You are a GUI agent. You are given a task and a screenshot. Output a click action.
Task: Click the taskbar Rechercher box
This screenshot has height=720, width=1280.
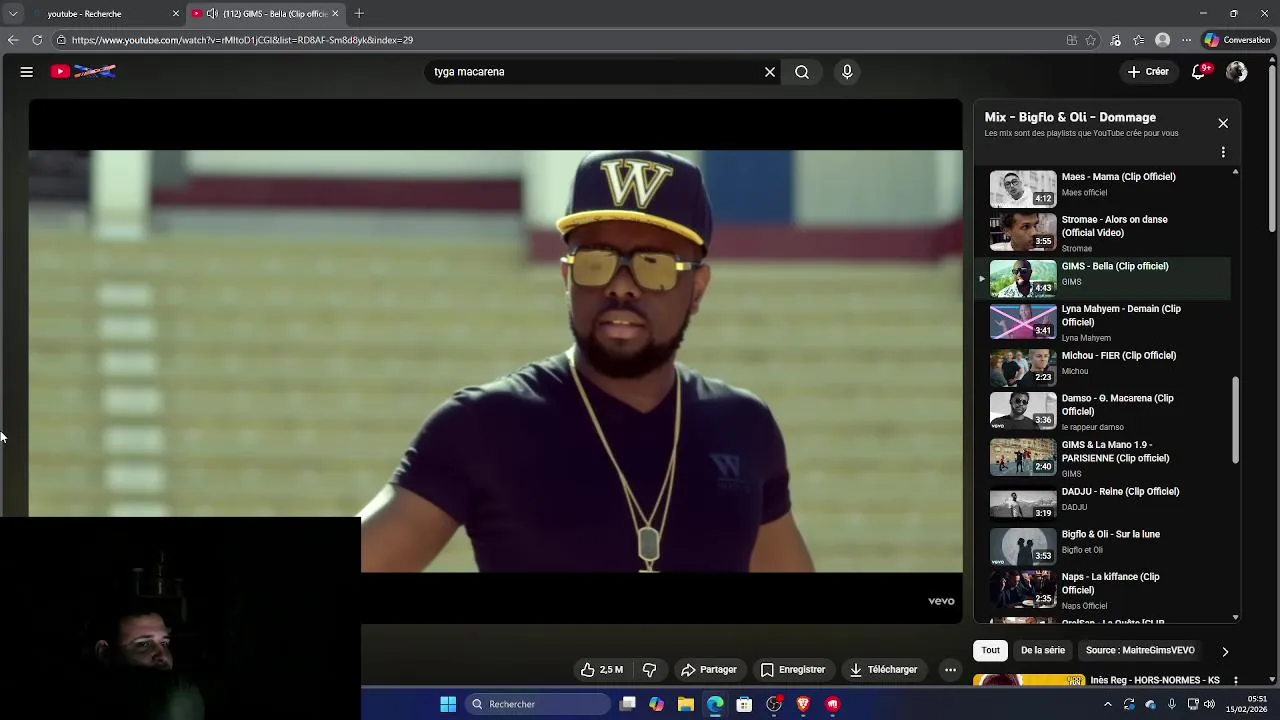tap(540, 704)
